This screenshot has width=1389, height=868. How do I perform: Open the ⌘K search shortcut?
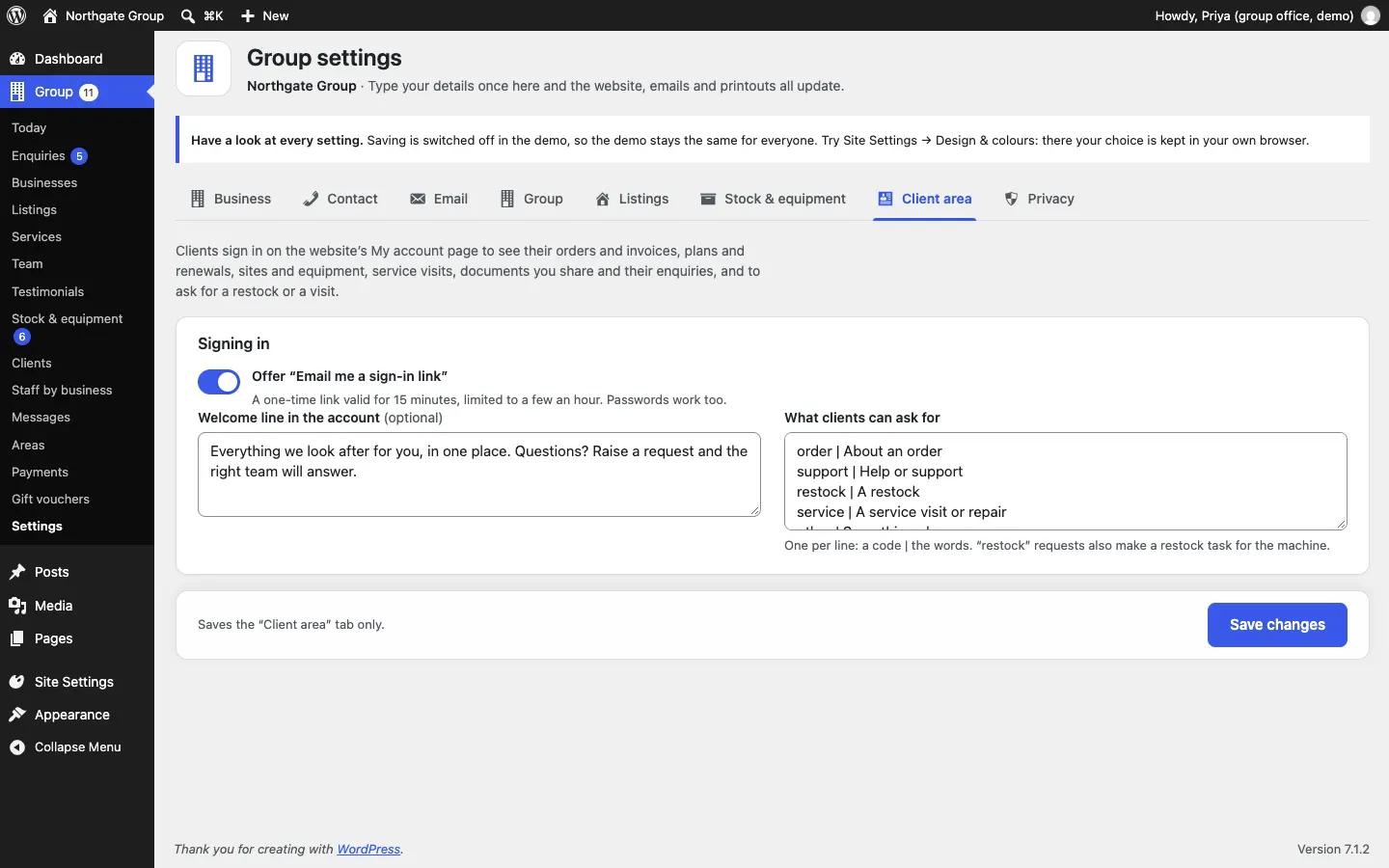click(x=202, y=15)
